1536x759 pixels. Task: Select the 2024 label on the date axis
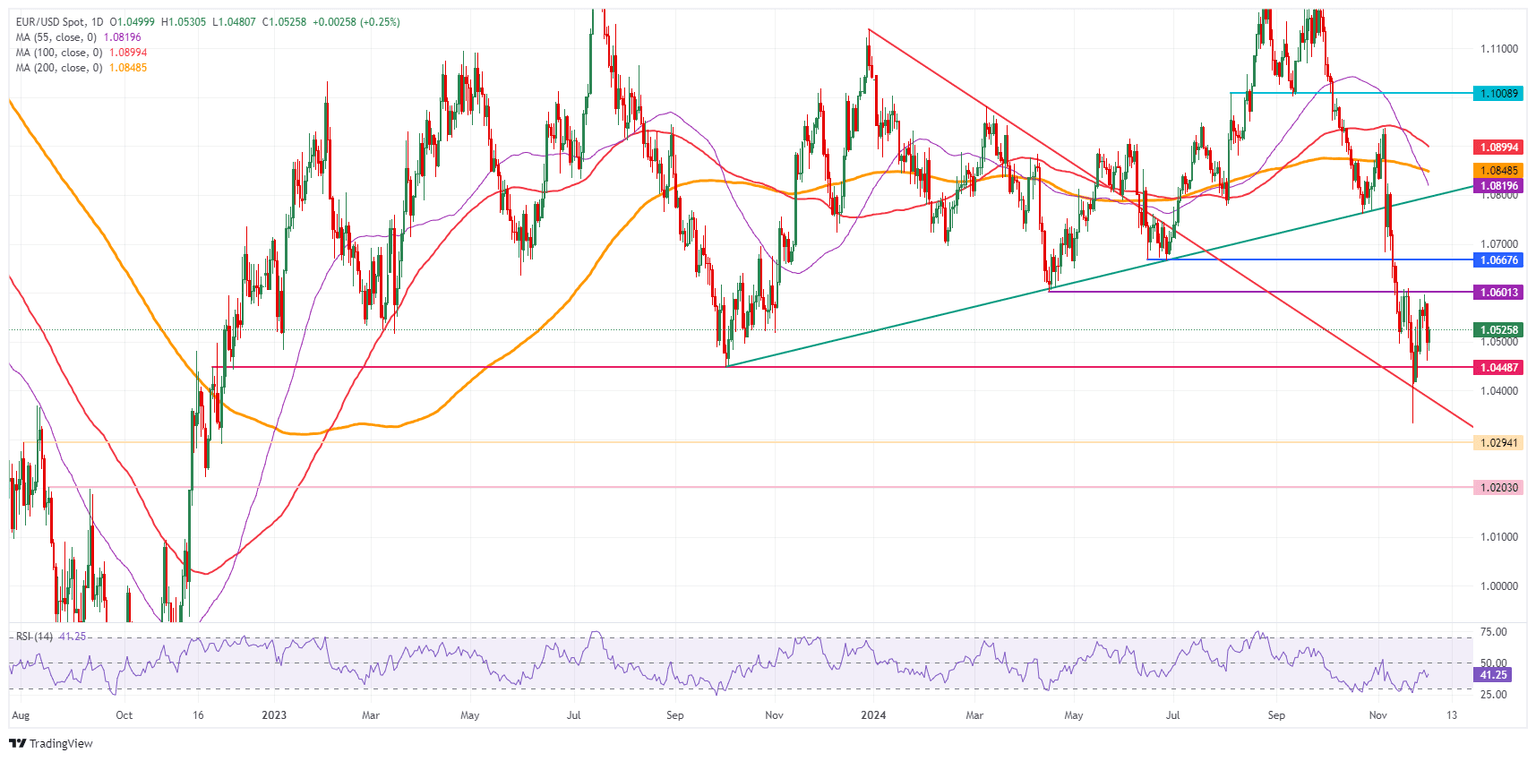[873, 716]
